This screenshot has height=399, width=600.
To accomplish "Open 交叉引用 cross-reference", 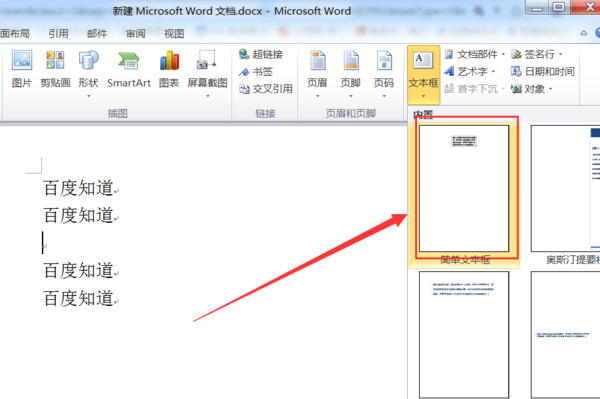I will pos(266,89).
